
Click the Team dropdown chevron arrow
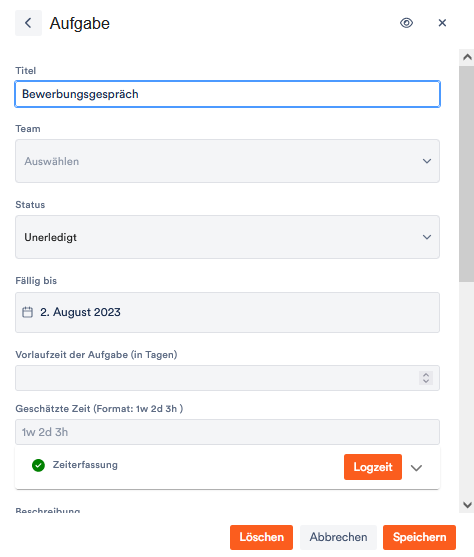[x=427, y=161]
